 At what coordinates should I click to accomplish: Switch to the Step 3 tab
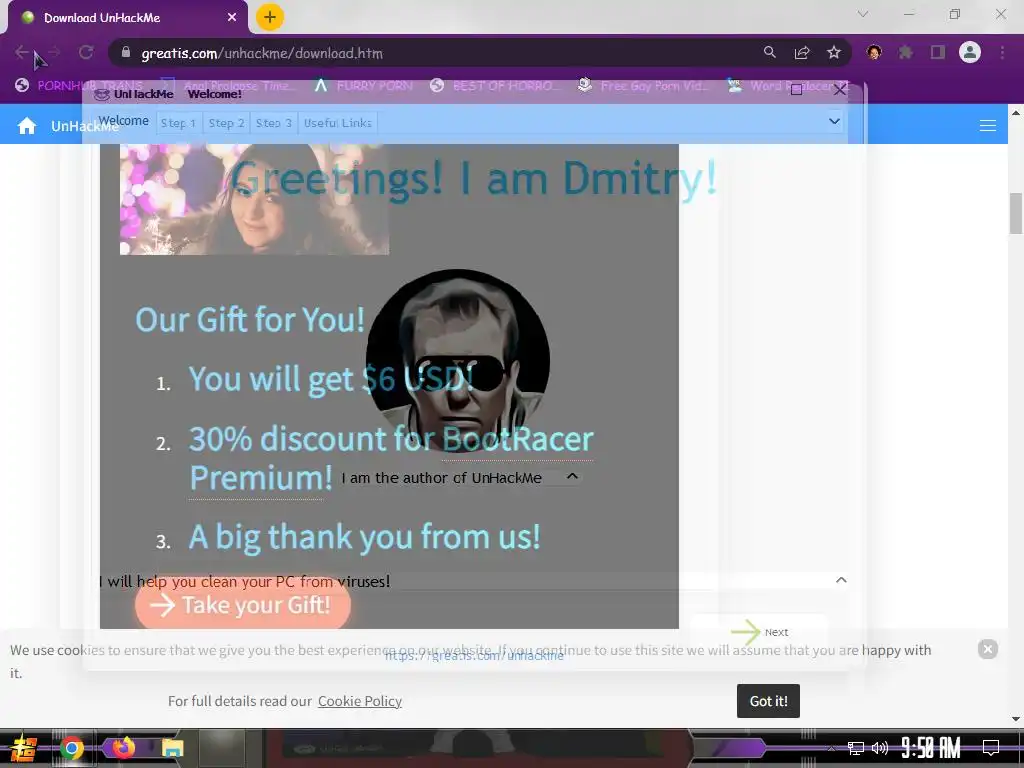pyautogui.click(x=274, y=123)
